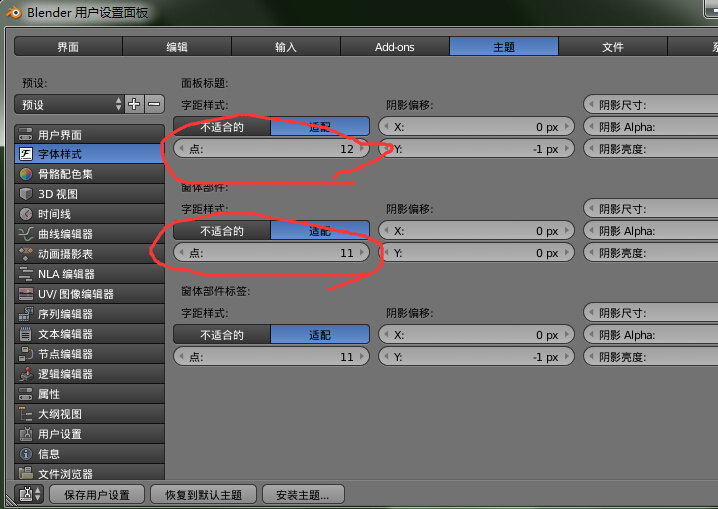
Task: Click 窗体部件 点 value 11 field
Action: coord(271,253)
